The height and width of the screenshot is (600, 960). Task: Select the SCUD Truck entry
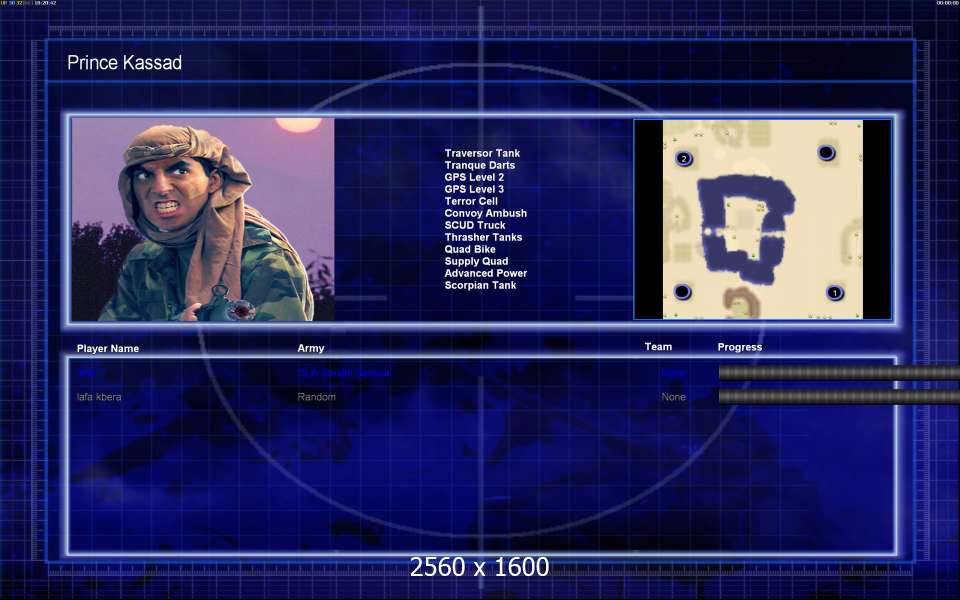pyautogui.click(x=475, y=225)
